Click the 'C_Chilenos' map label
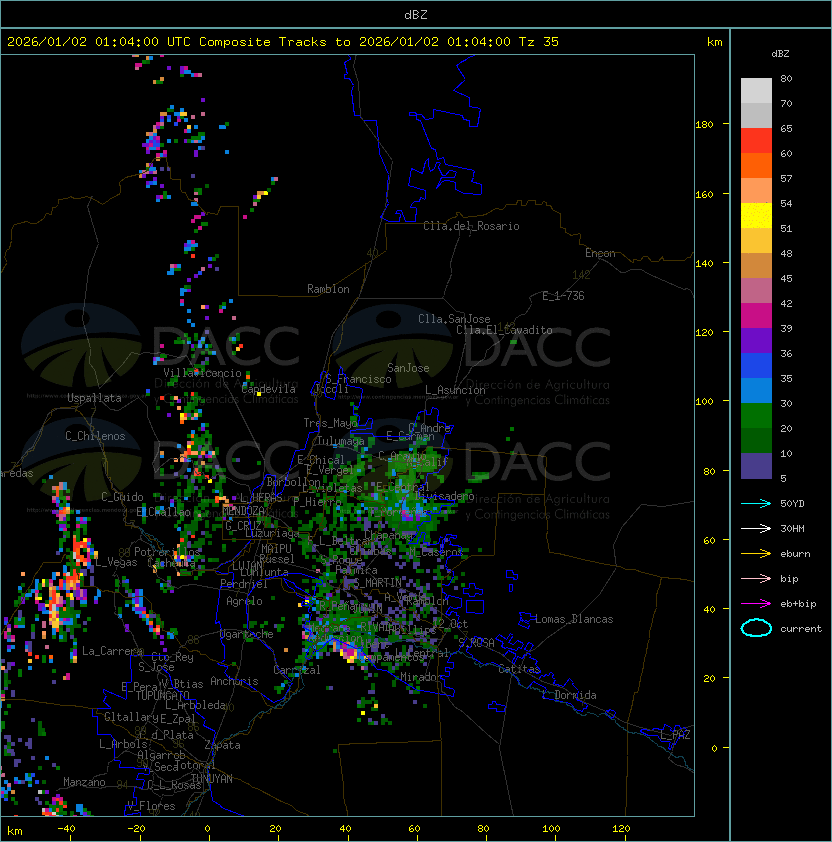 point(95,436)
